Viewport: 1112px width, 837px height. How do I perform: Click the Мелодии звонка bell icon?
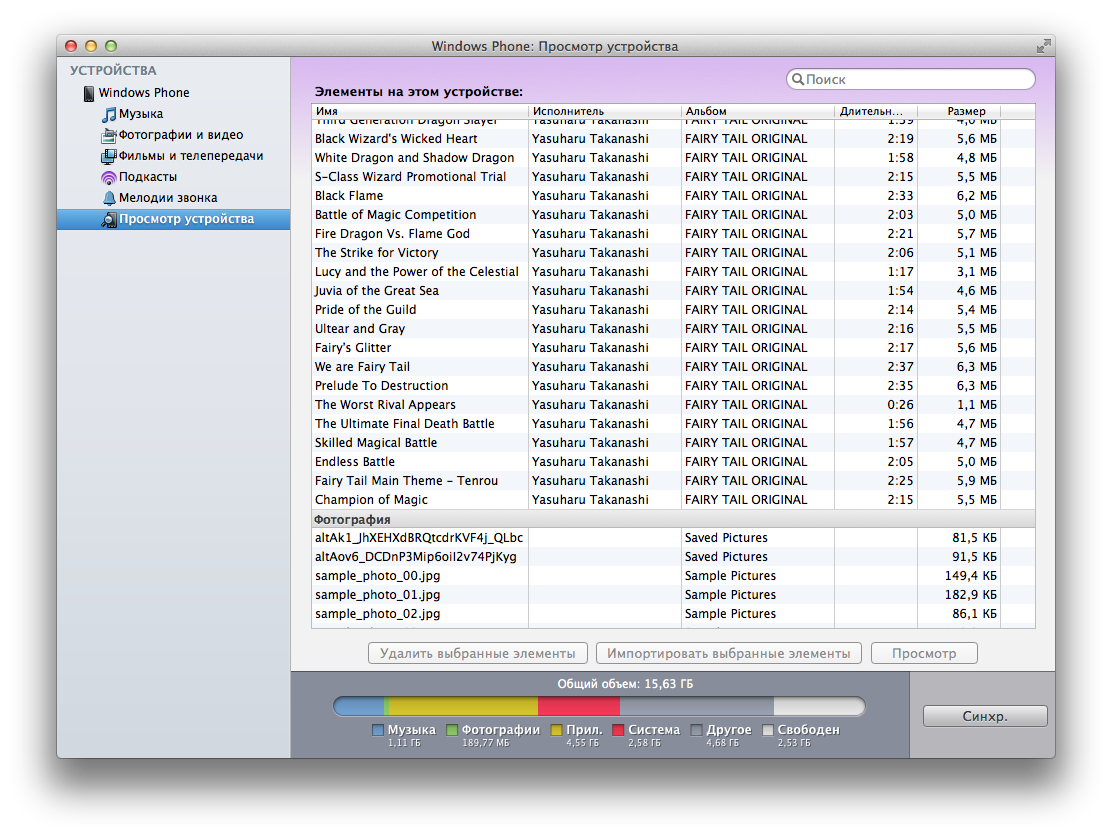[x=109, y=198]
